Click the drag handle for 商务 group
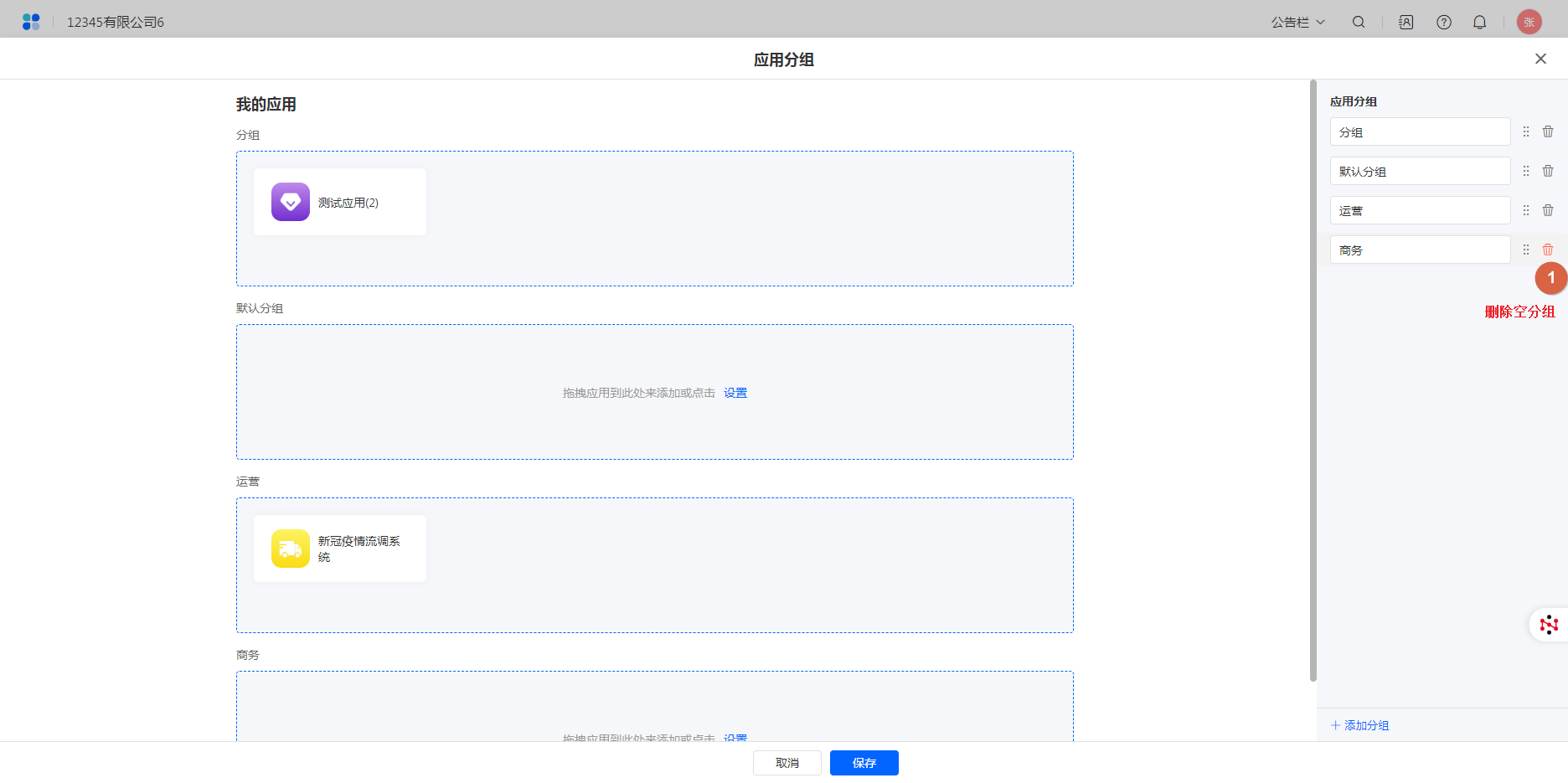Image resolution: width=1568 pixels, height=783 pixels. coord(1526,250)
